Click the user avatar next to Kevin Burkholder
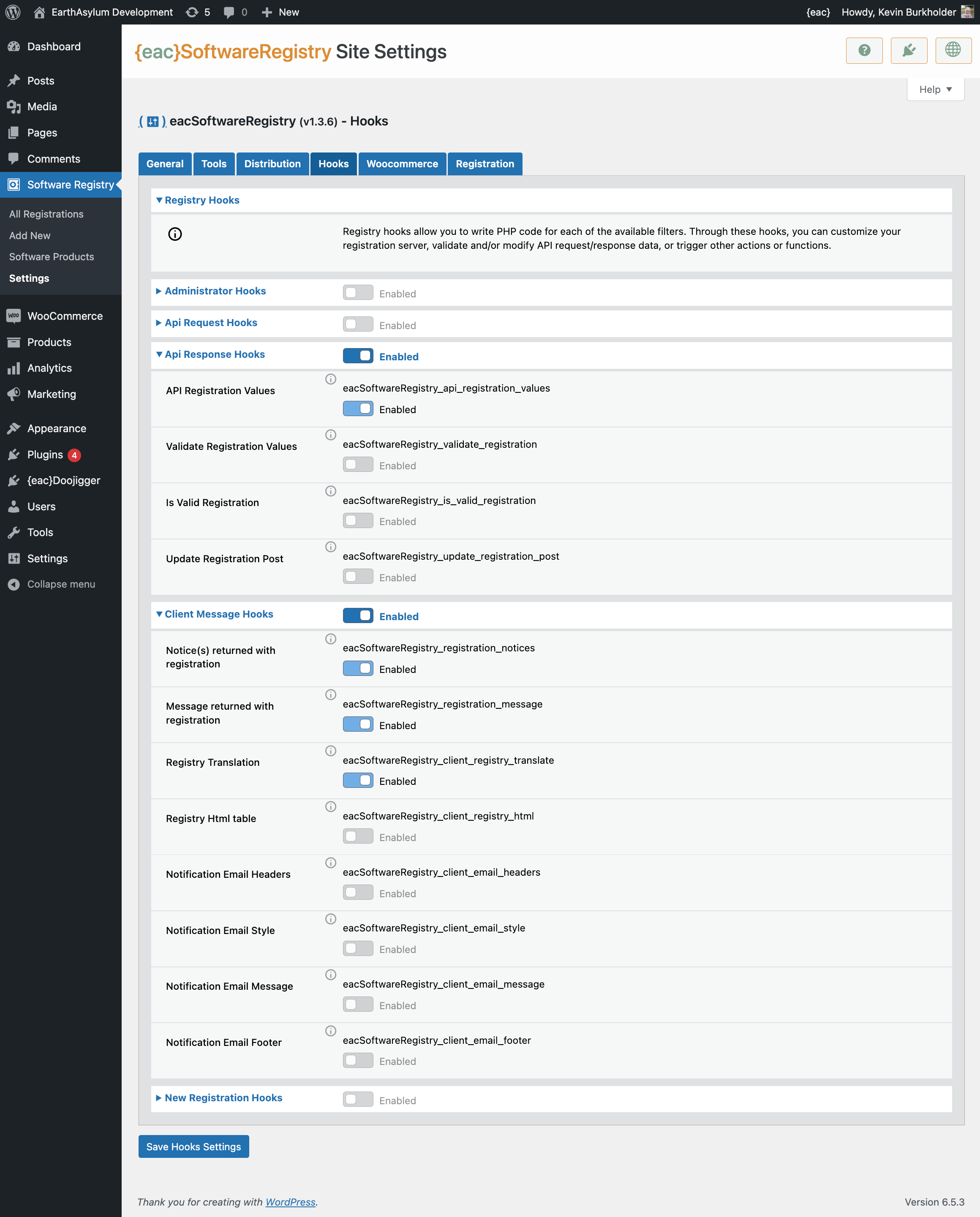Screen dimensions: 980x1217 (967, 12)
